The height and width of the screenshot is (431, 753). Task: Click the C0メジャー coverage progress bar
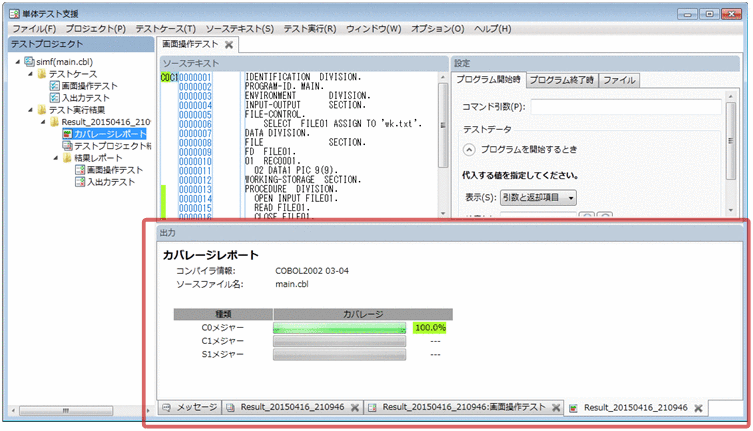click(340, 328)
